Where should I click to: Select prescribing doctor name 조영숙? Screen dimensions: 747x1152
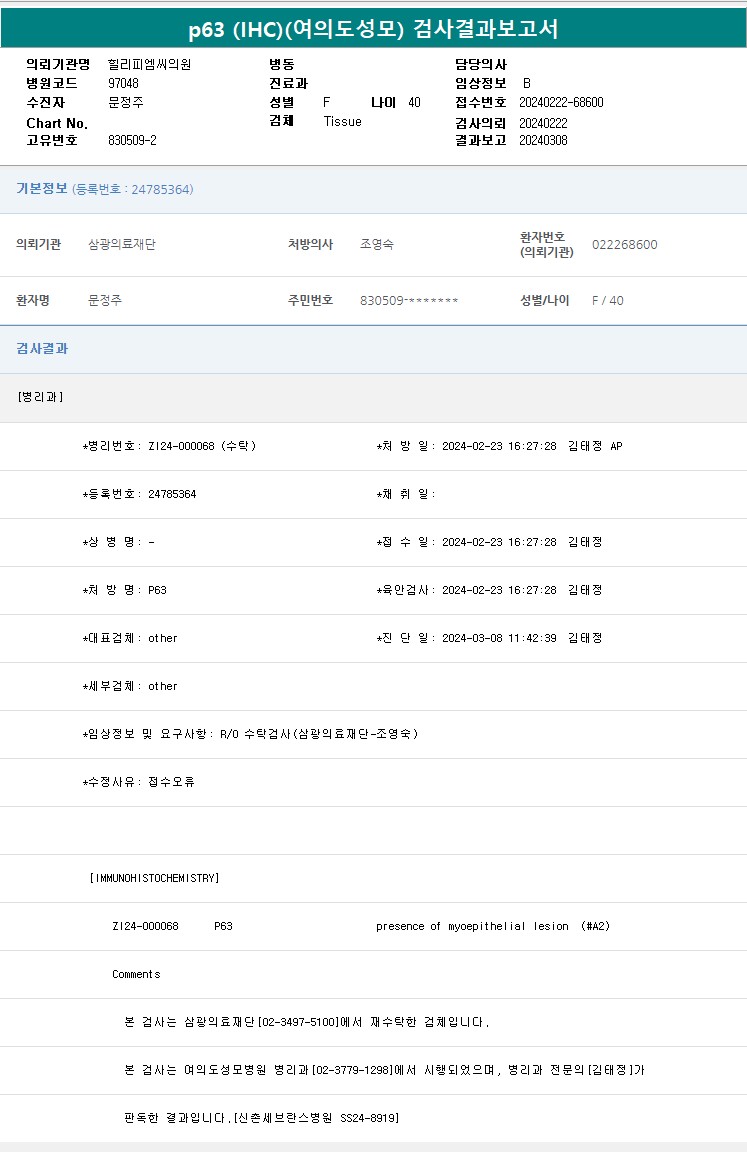[x=377, y=245]
